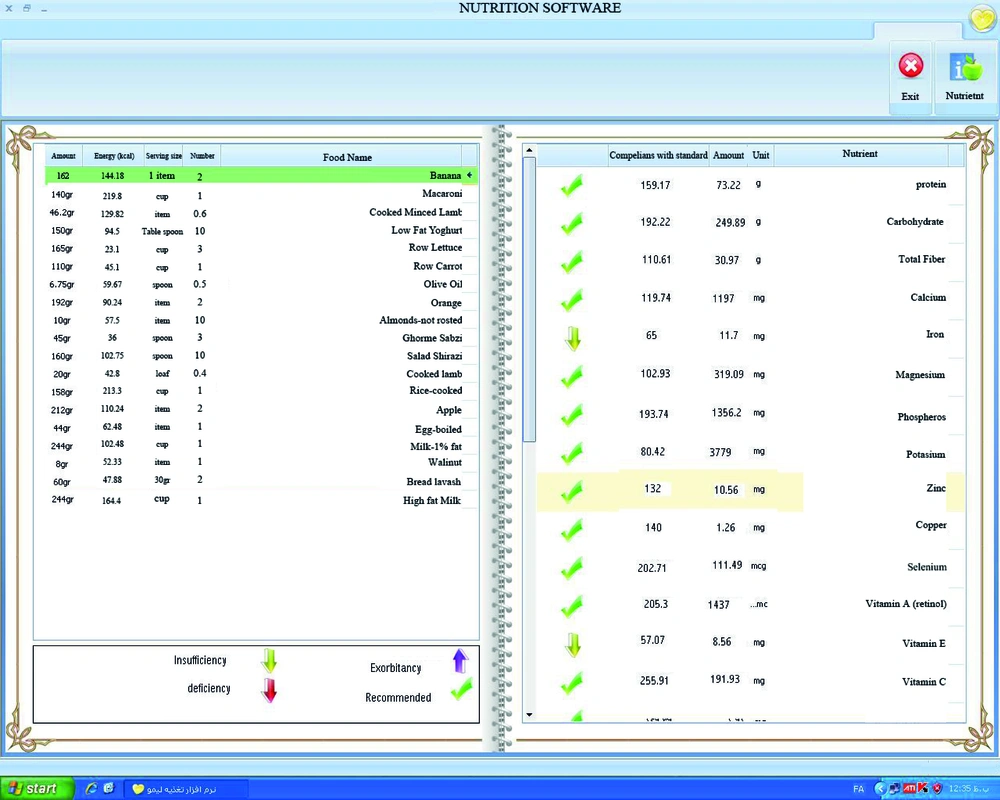Click the Potasium row green checkmark
The width and height of the screenshot is (1000, 800).
pyautogui.click(x=572, y=454)
